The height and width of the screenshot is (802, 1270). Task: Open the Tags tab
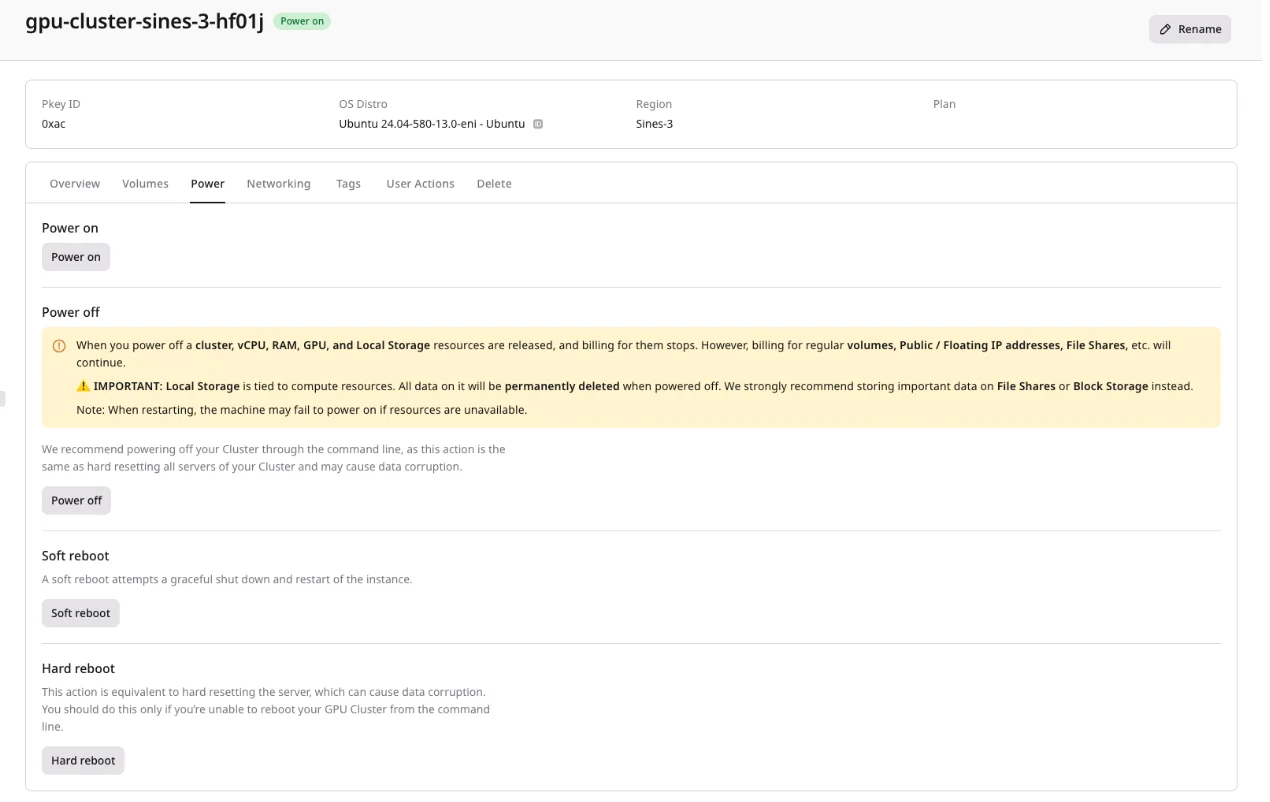348,184
